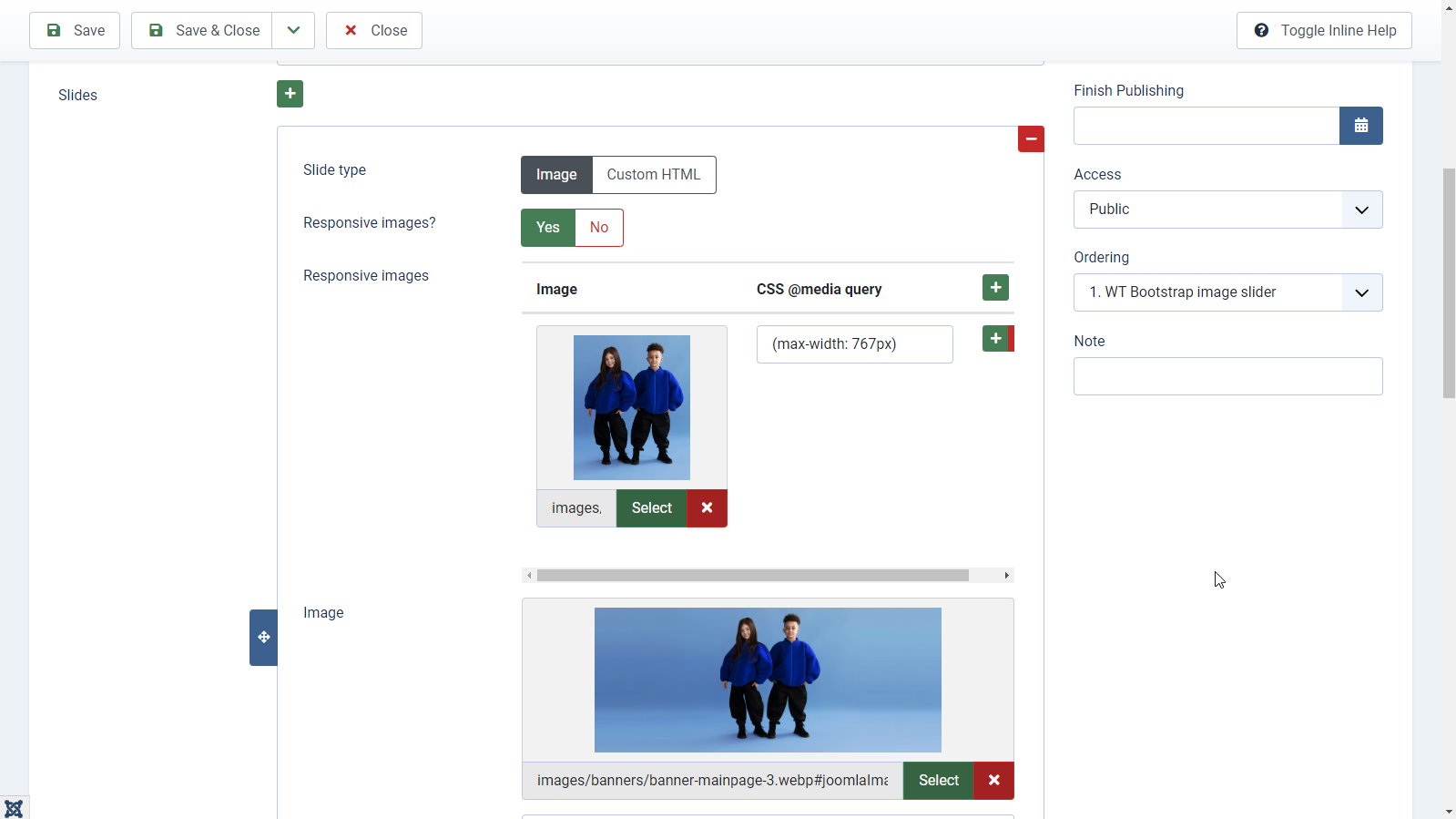The height and width of the screenshot is (819, 1456).
Task: Clear the main slide image with X
Action: point(994,781)
